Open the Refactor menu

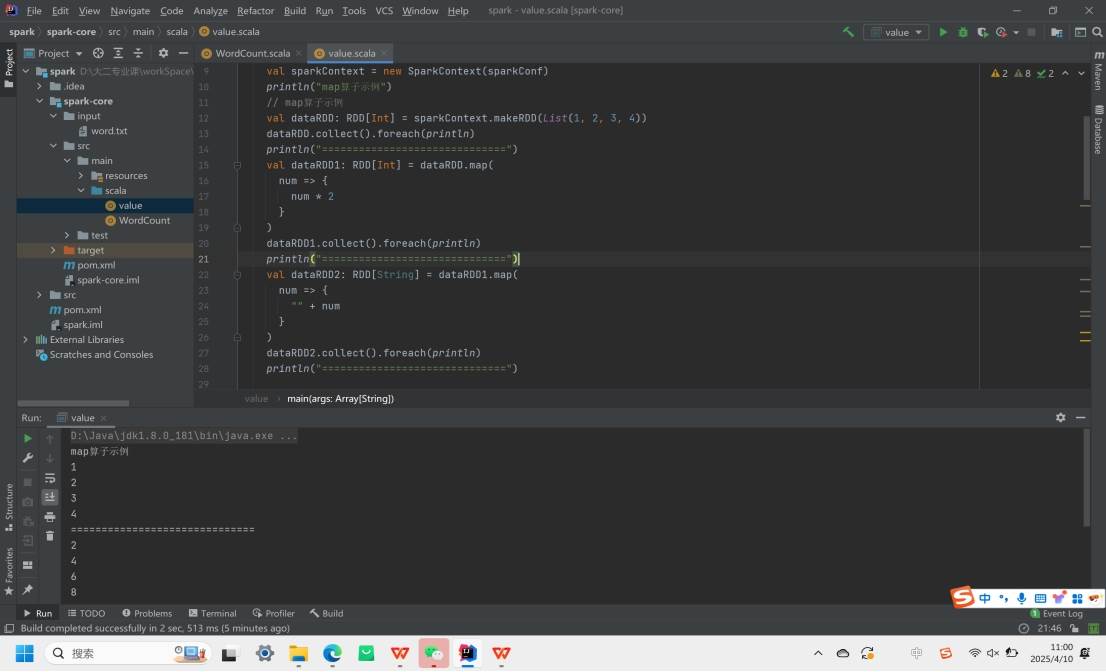(255, 11)
